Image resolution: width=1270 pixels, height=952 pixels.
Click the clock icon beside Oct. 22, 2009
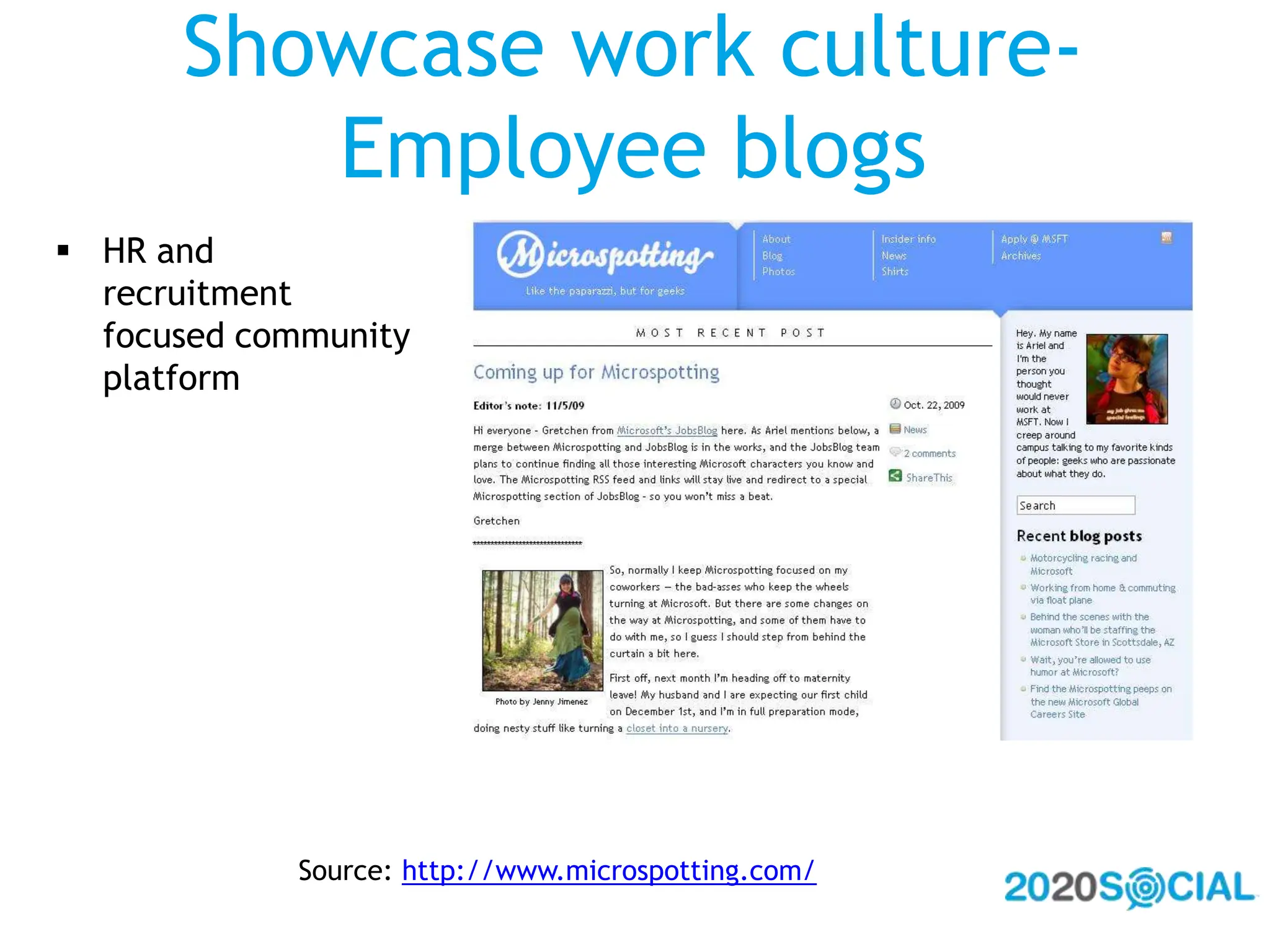[895, 404]
